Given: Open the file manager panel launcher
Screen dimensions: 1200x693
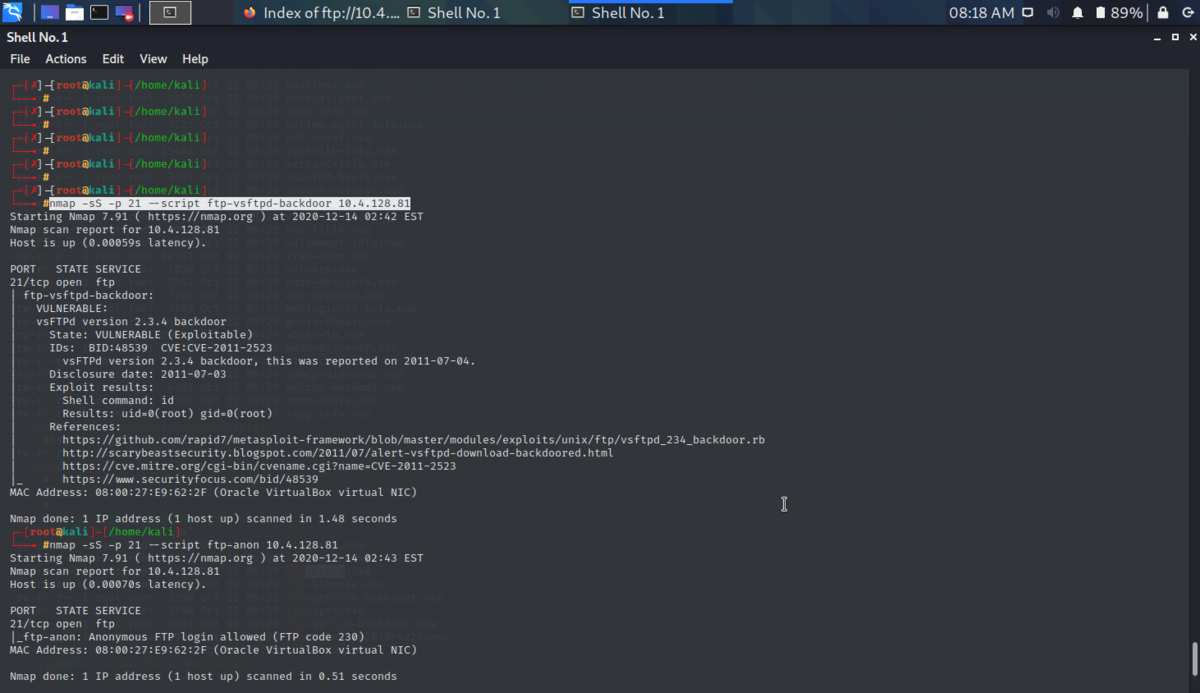Looking at the screenshot, I should [x=73, y=13].
